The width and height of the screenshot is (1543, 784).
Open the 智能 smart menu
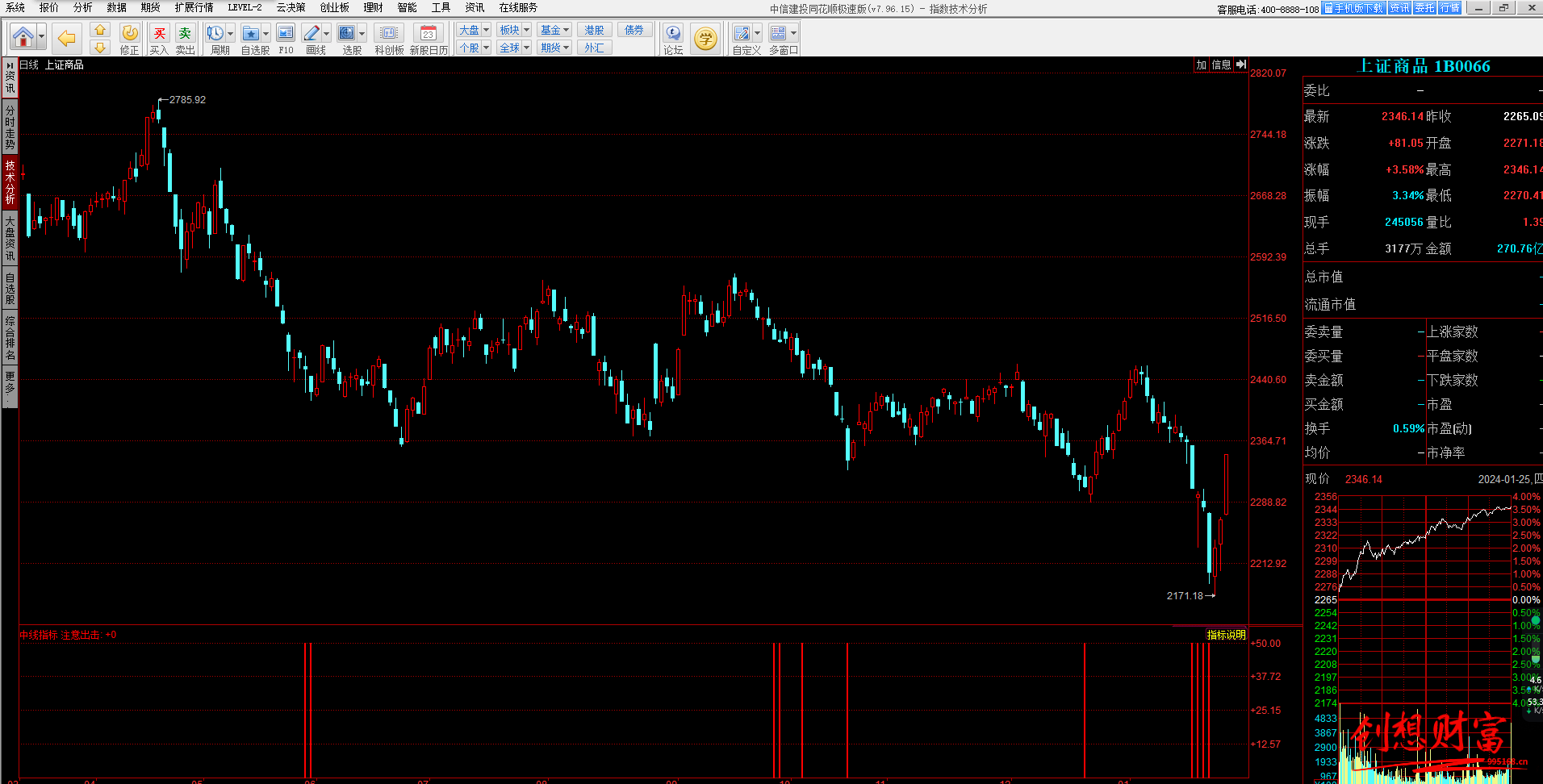(x=408, y=7)
